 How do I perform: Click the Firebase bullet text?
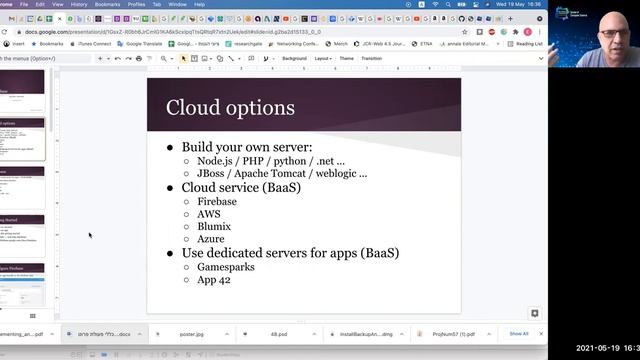click(x=217, y=202)
